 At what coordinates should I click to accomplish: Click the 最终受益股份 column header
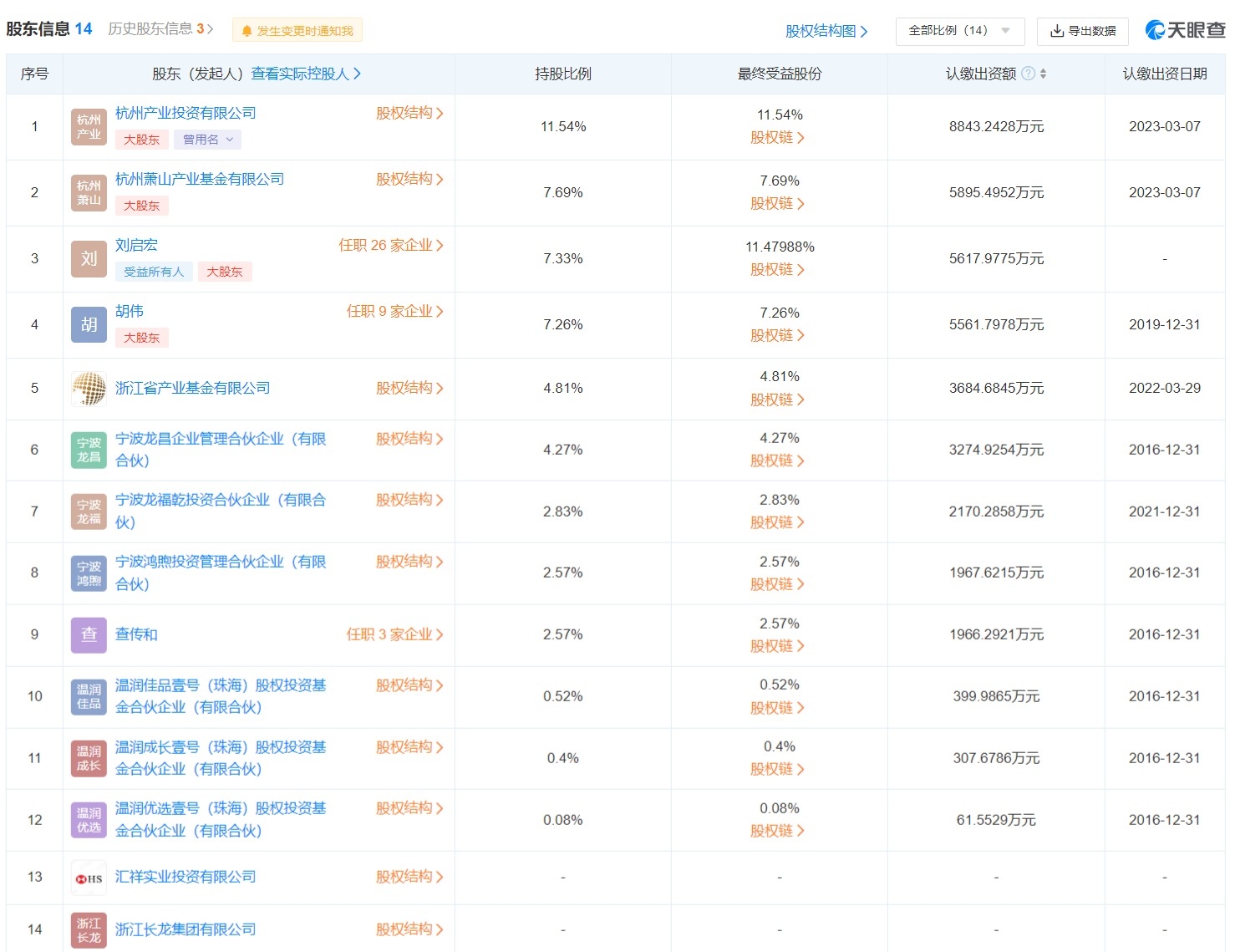780,74
